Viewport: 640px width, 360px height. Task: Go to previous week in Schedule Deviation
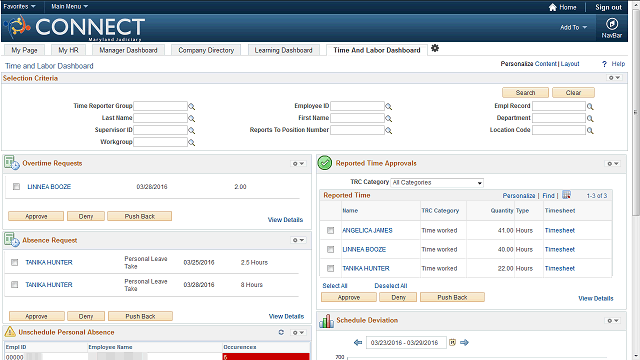(358, 342)
